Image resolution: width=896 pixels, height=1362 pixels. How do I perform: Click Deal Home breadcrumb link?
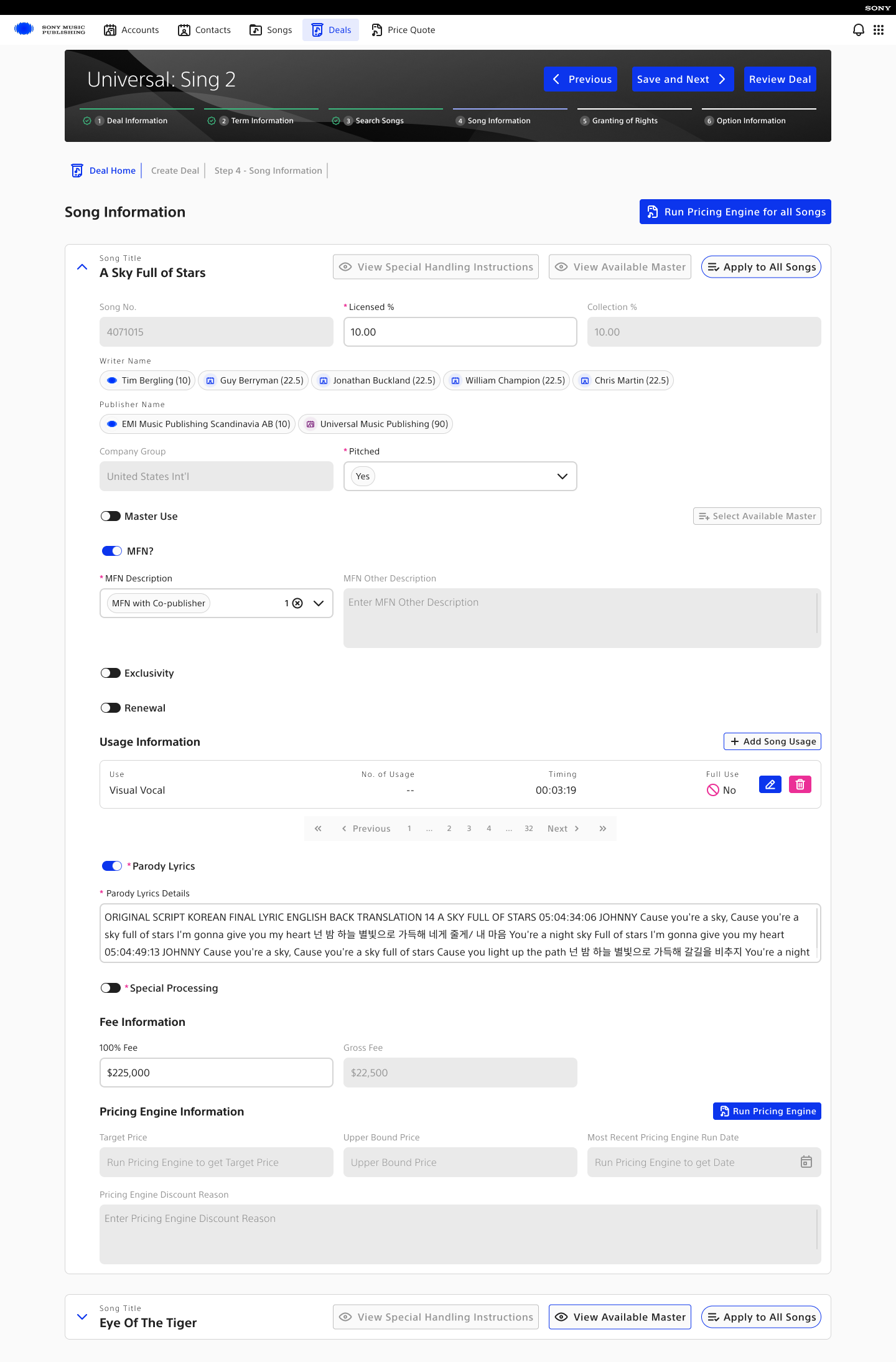113,171
